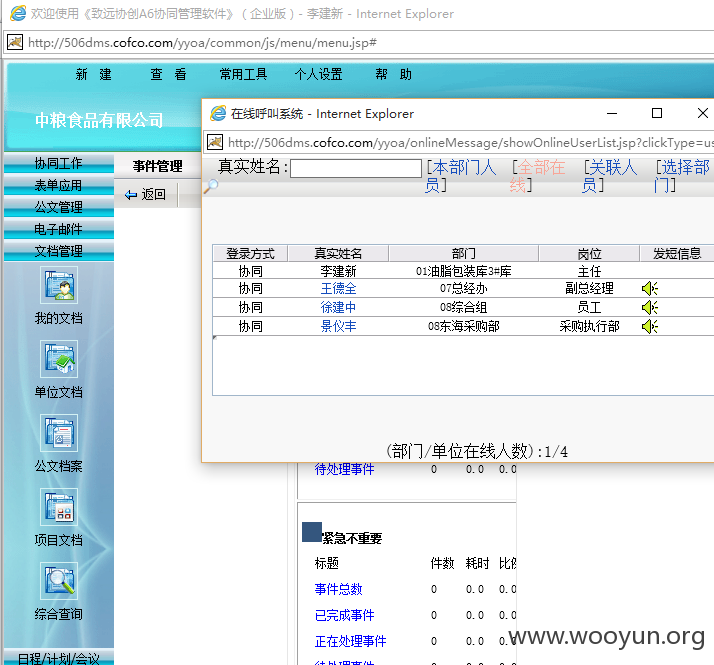The width and height of the screenshot is (714, 665).
Task: Minimize the 在线呼叫系统 popup window
Action: 612,113
